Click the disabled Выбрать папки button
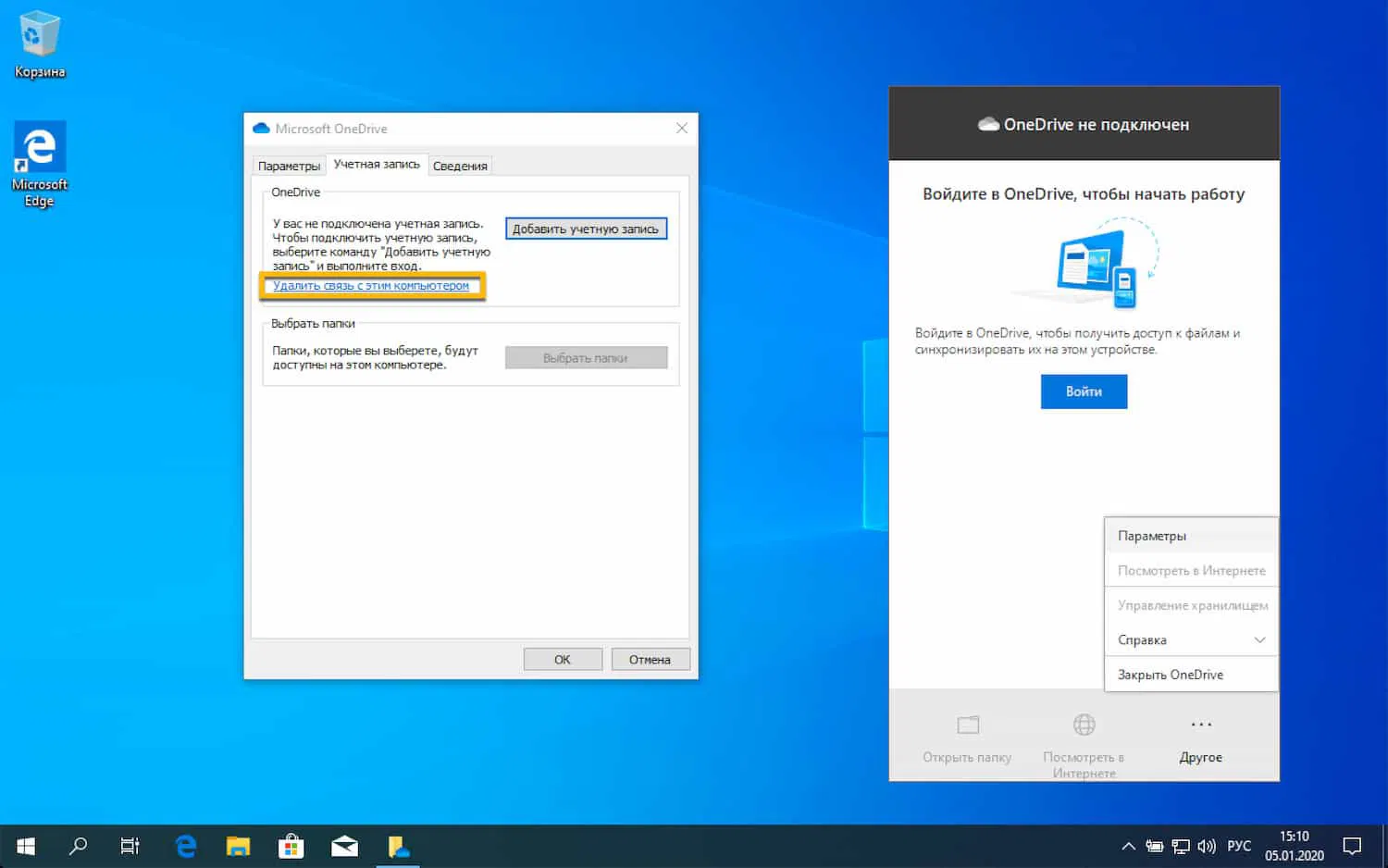Screen dimensions: 1388x868 (586, 358)
